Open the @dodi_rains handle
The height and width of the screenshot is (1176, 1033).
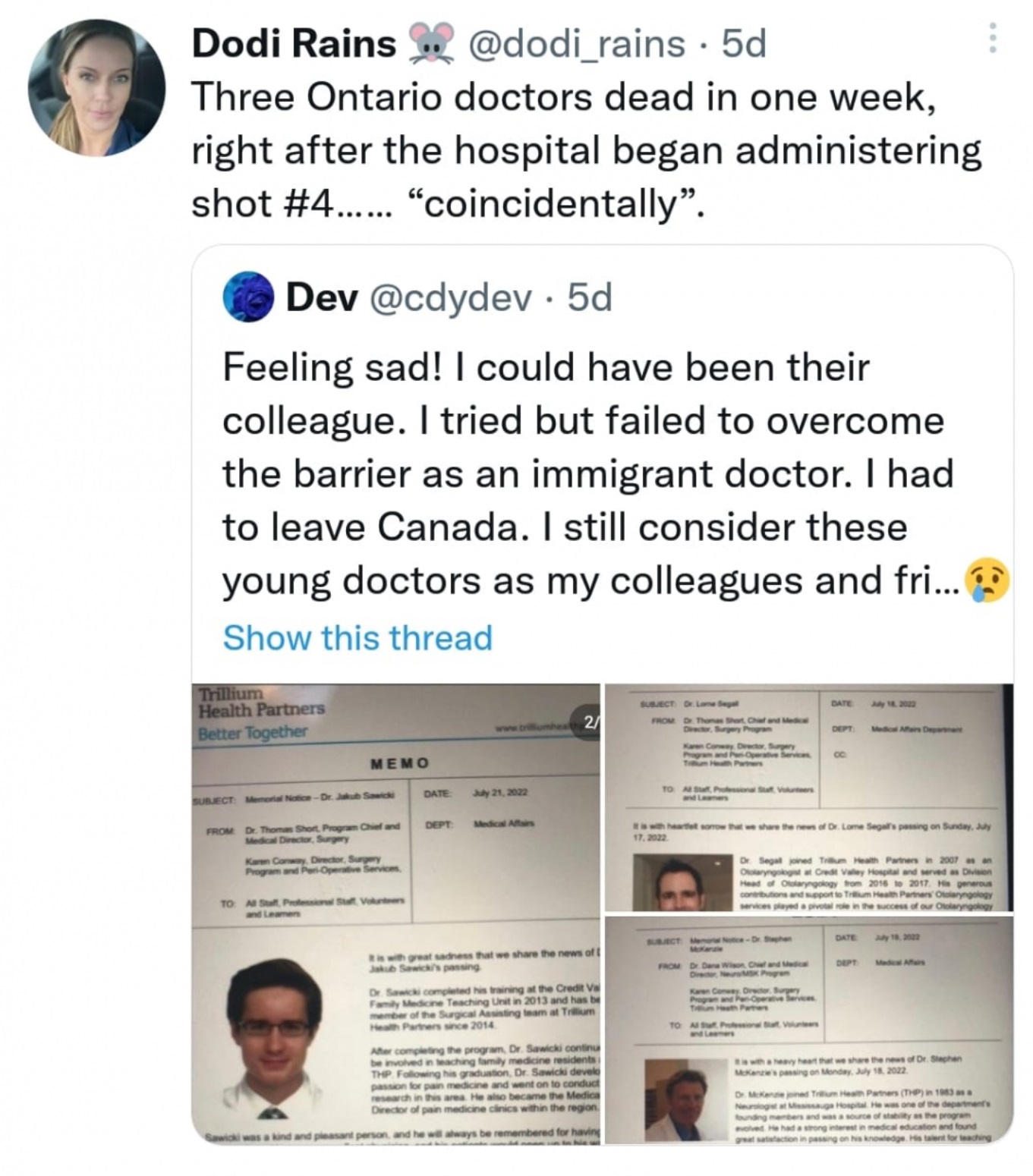pyautogui.click(x=578, y=43)
